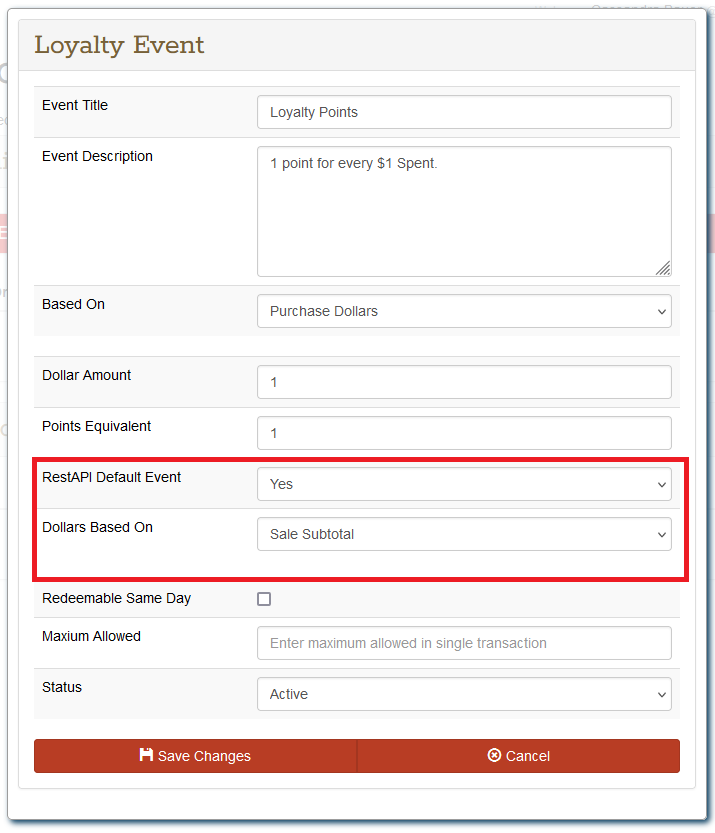
Task: Open the Based On dropdown
Action: (464, 311)
